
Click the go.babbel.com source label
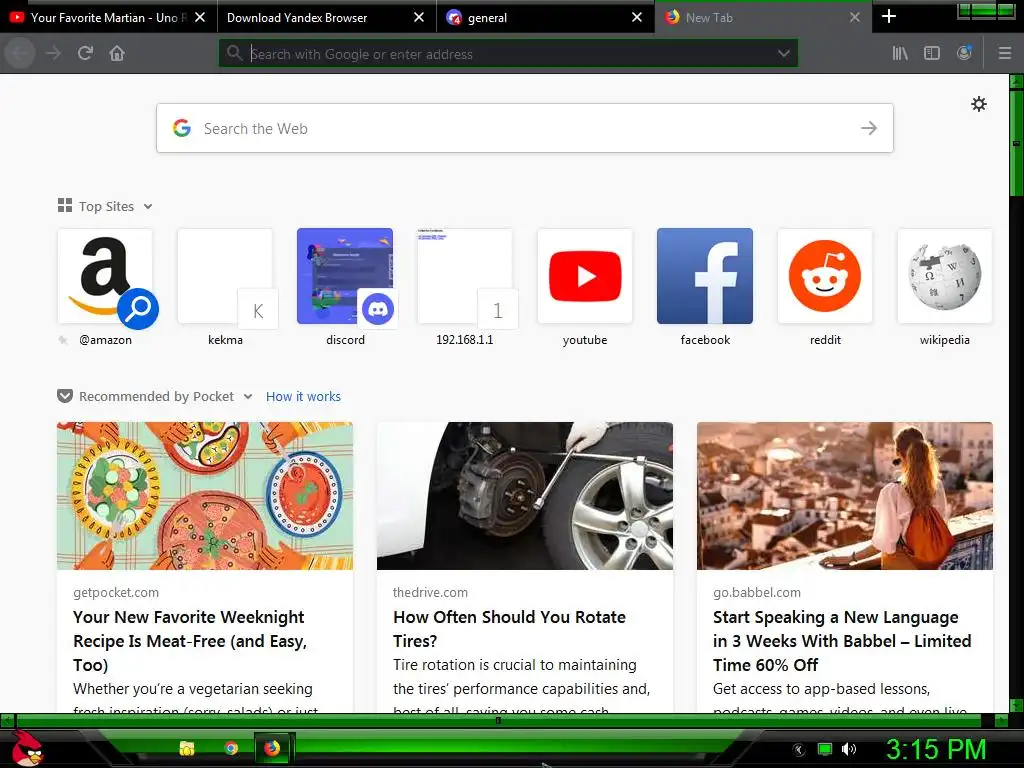[757, 592]
